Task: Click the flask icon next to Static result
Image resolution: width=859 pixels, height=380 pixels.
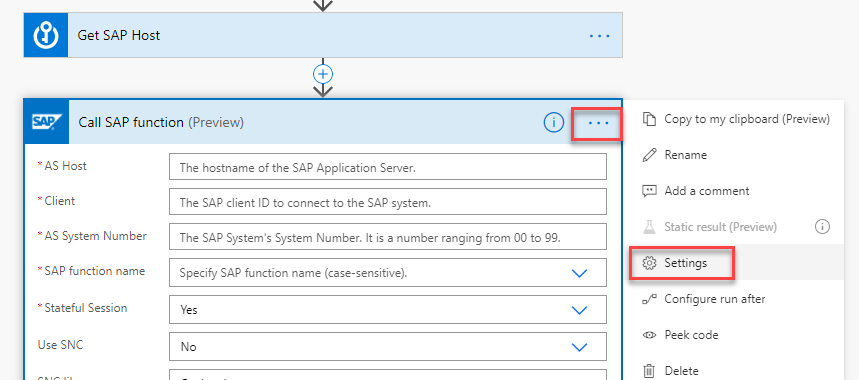Action: coord(649,227)
